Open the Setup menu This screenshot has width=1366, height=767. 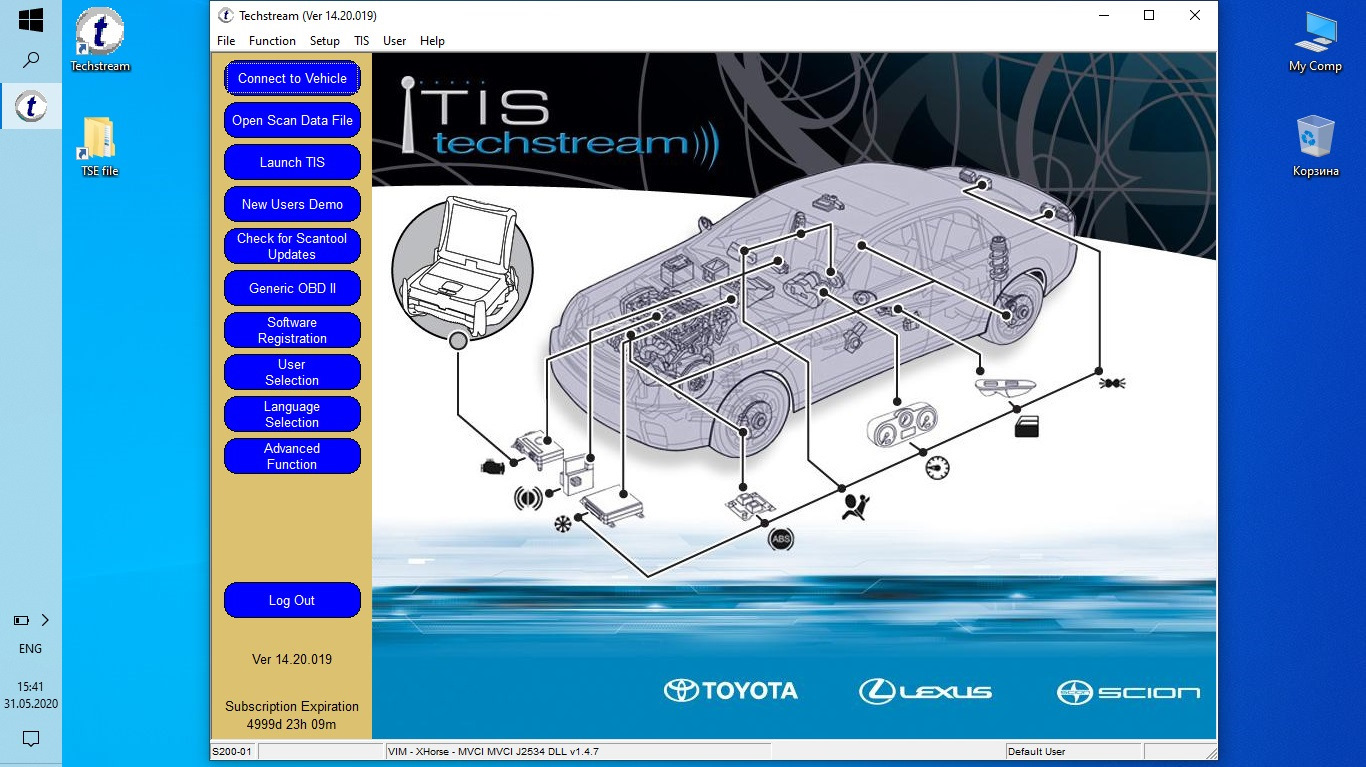pos(324,41)
